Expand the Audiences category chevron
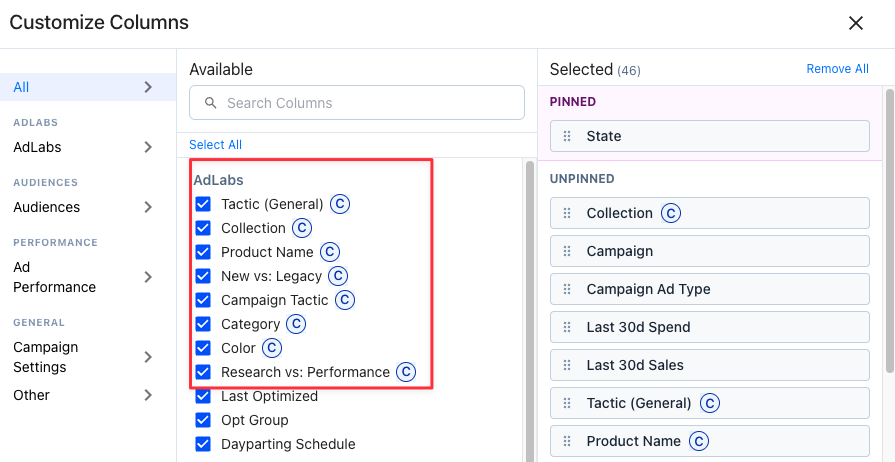Screen dimensions: 895x462 pyautogui.click(x=148, y=207)
